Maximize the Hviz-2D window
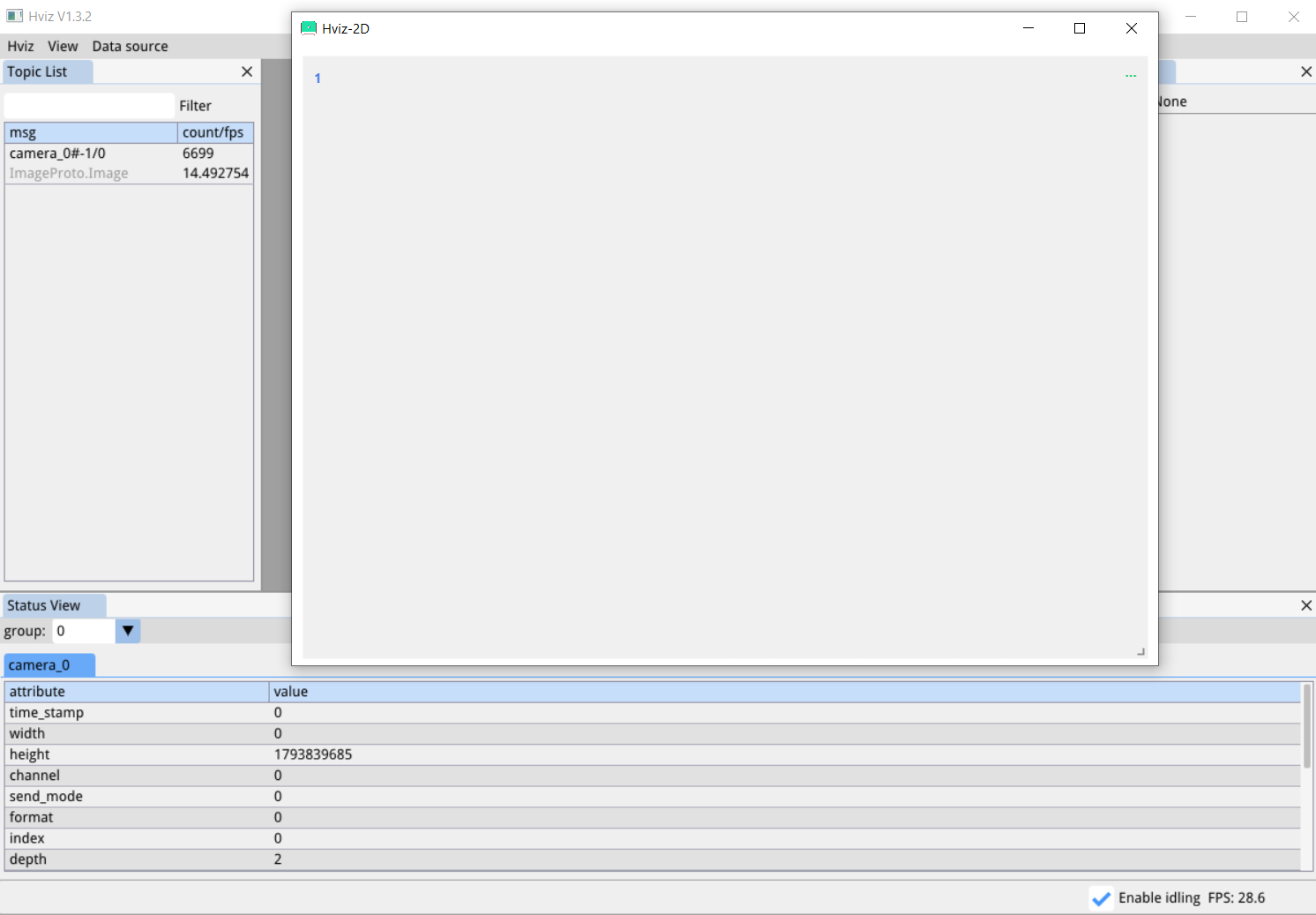 click(1079, 28)
